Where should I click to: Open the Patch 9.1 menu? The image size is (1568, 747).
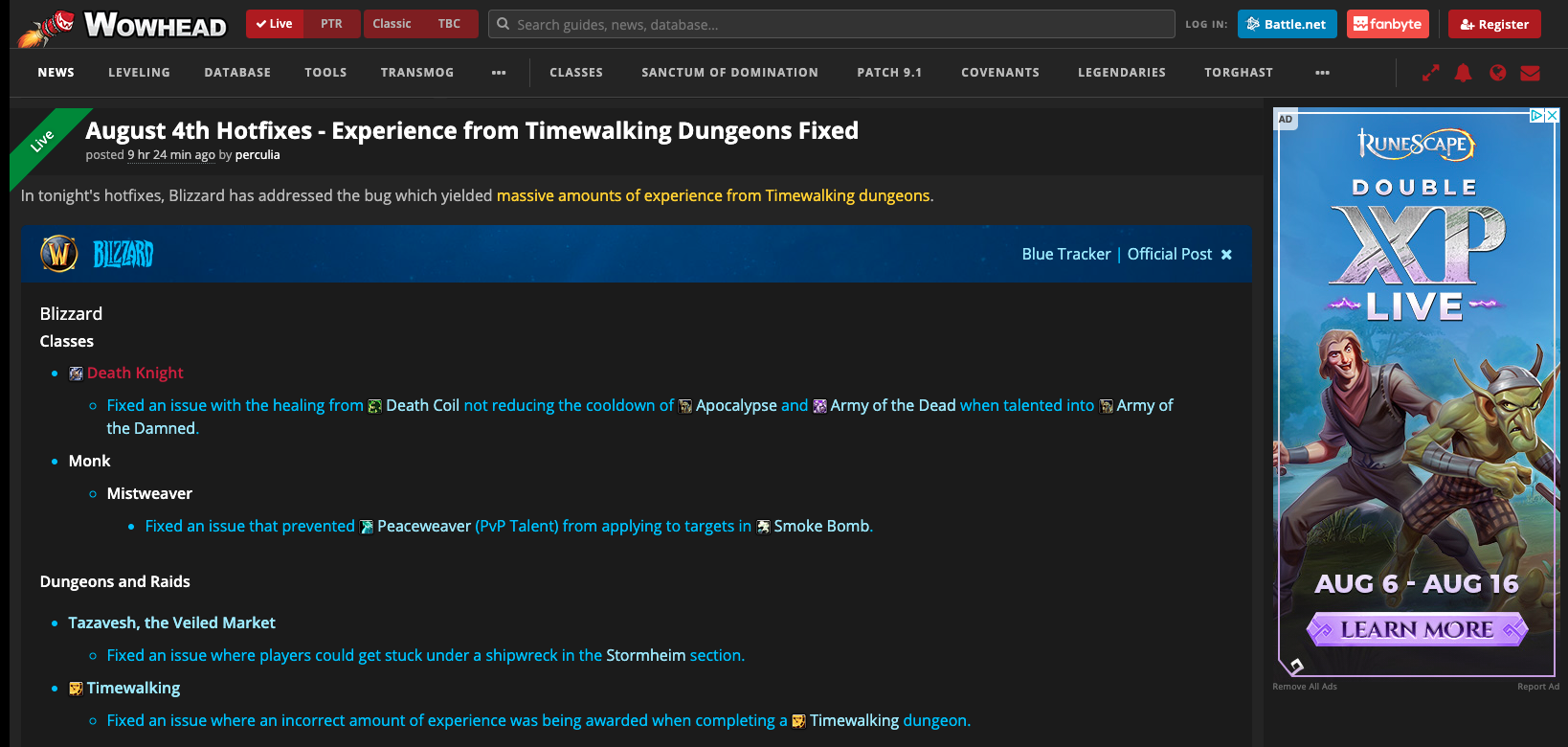point(889,73)
